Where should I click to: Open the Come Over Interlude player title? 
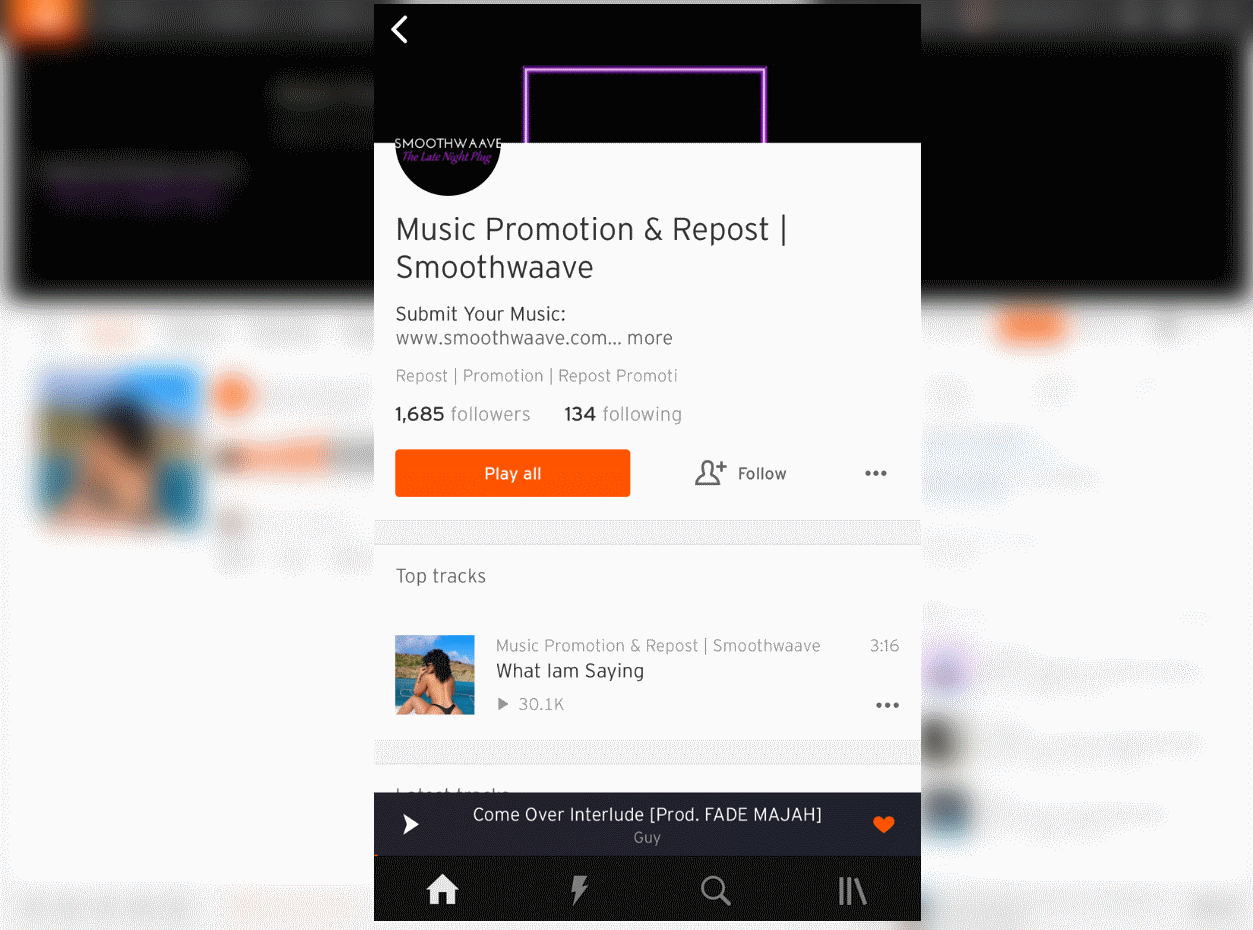pyautogui.click(x=647, y=815)
